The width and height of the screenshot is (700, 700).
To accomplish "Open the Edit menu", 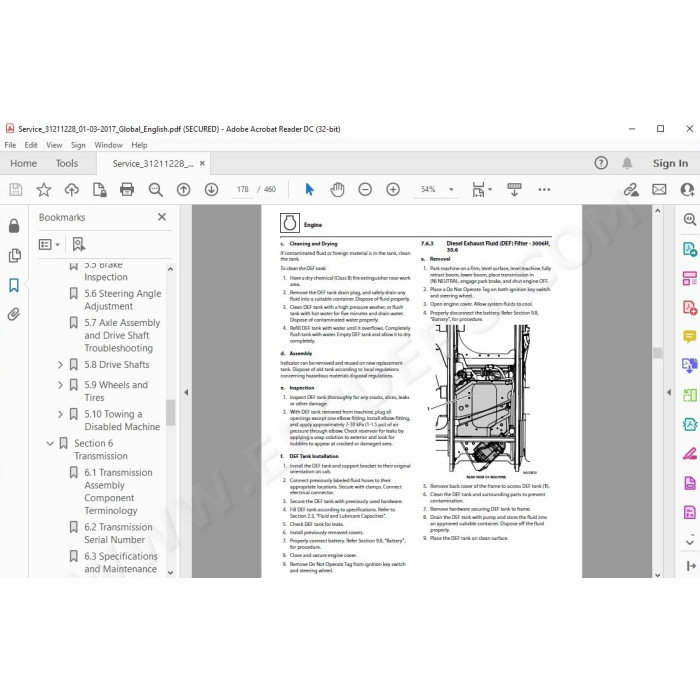I will pos(31,145).
